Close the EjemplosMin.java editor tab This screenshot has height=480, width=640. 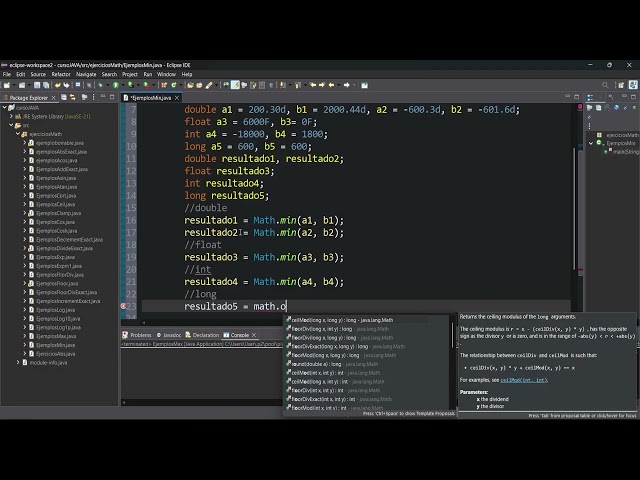(x=177, y=98)
